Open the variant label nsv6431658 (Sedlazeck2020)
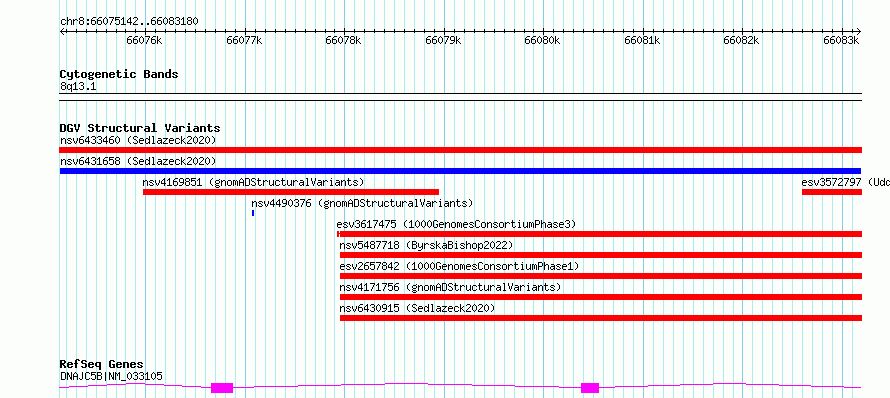This screenshot has width=890, height=398. pos(138,161)
